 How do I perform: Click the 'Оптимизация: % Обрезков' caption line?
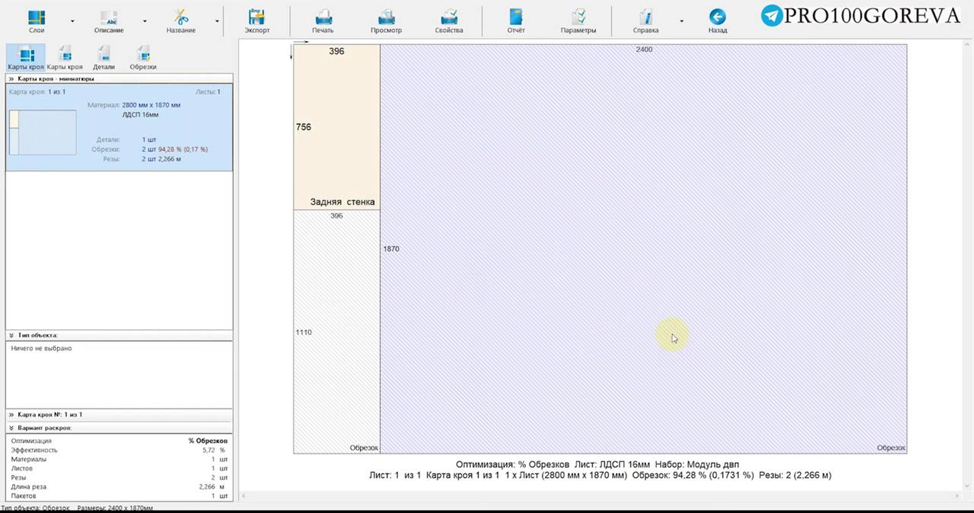597,465
